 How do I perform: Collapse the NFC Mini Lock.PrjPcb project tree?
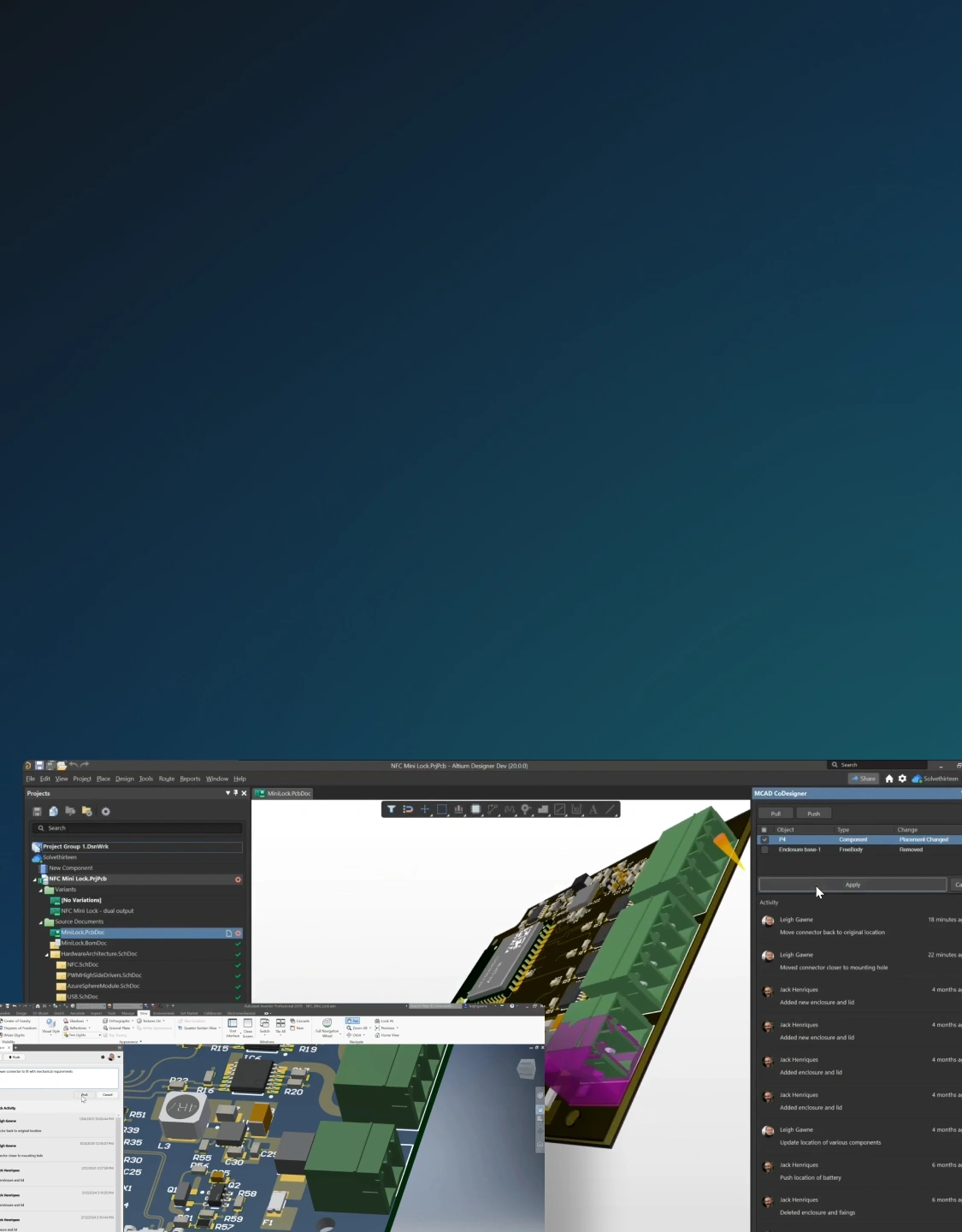pos(35,880)
